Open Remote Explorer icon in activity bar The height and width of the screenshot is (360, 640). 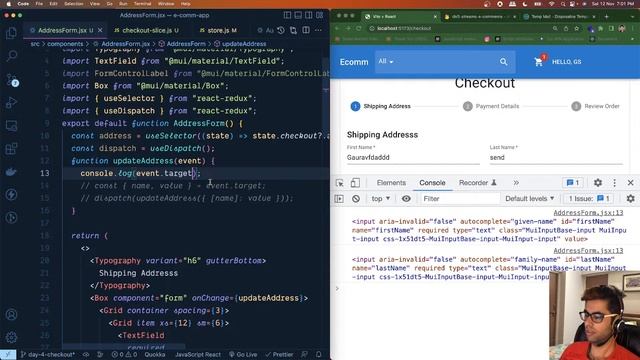pos(11,125)
